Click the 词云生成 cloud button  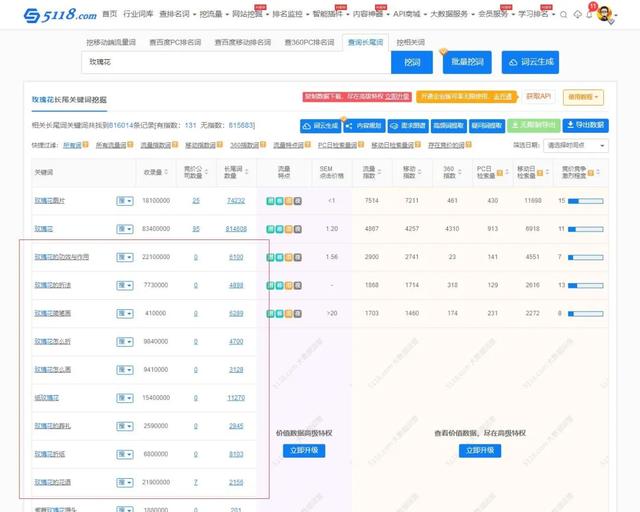tap(530, 62)
